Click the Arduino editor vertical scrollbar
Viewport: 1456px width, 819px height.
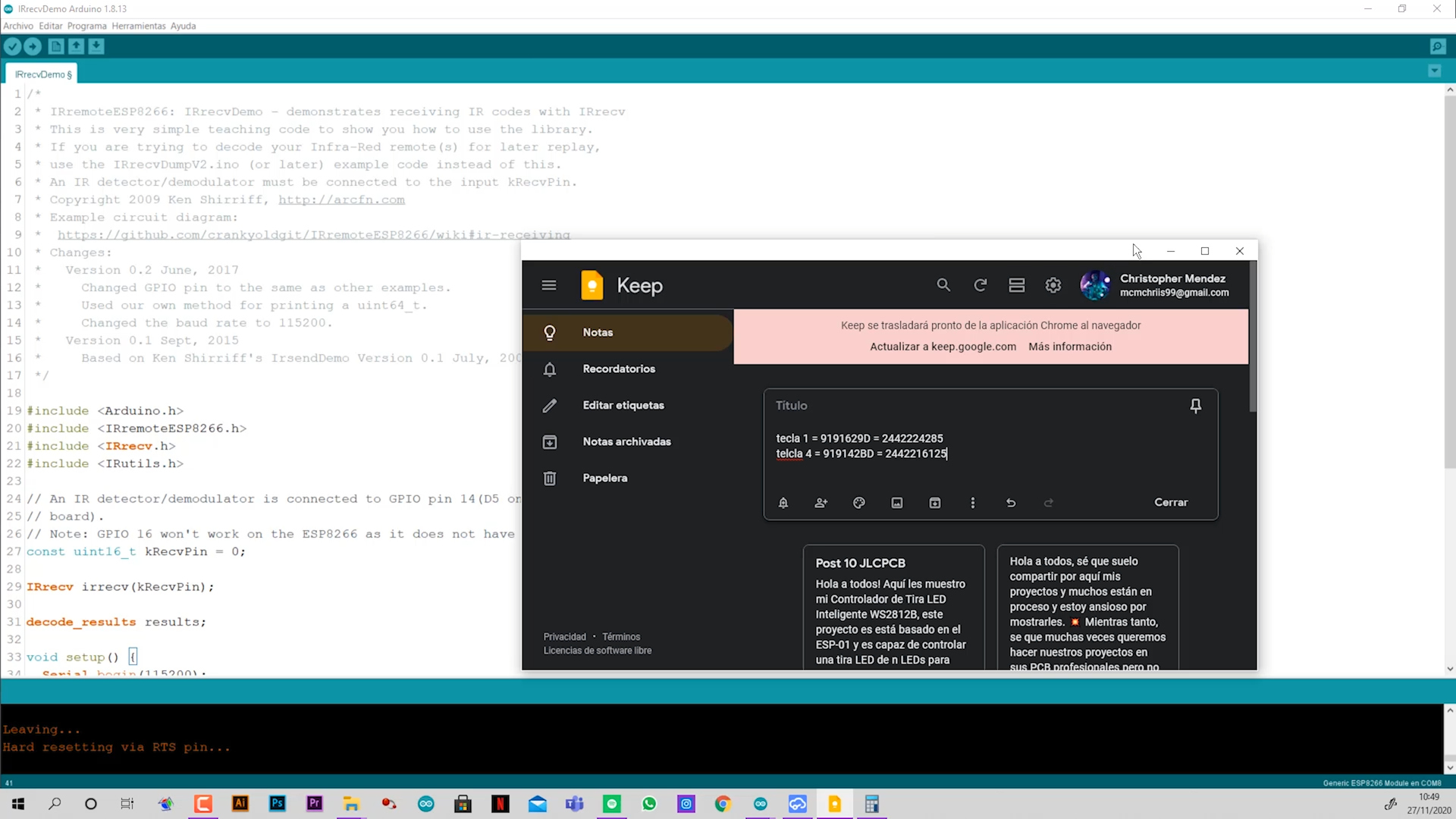pyautogui.click(x=1449, y=281)
